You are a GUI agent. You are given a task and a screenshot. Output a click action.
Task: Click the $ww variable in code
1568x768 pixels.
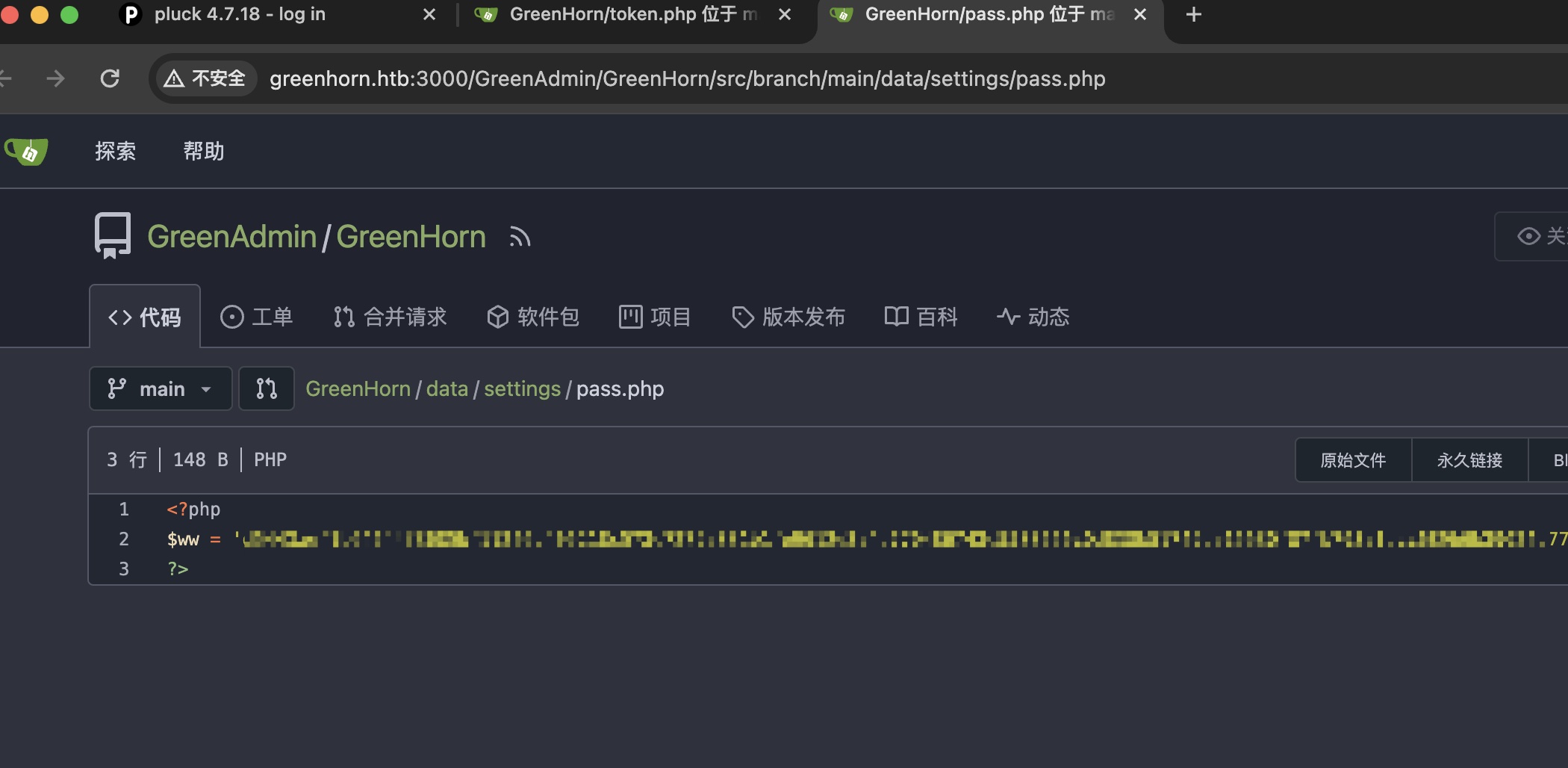[183, 539]
